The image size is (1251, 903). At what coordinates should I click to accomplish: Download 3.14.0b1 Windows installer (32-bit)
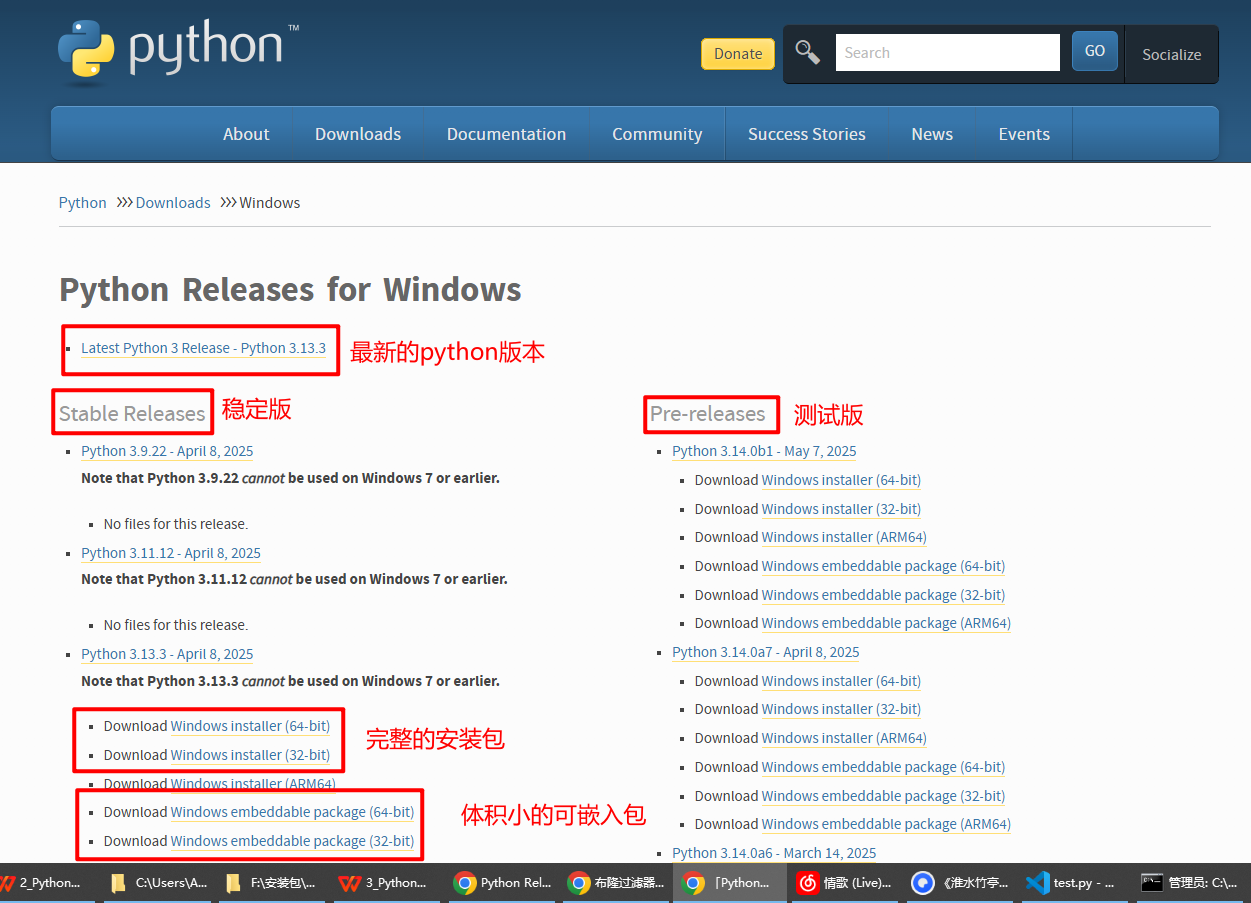click(x=841, y=509)
